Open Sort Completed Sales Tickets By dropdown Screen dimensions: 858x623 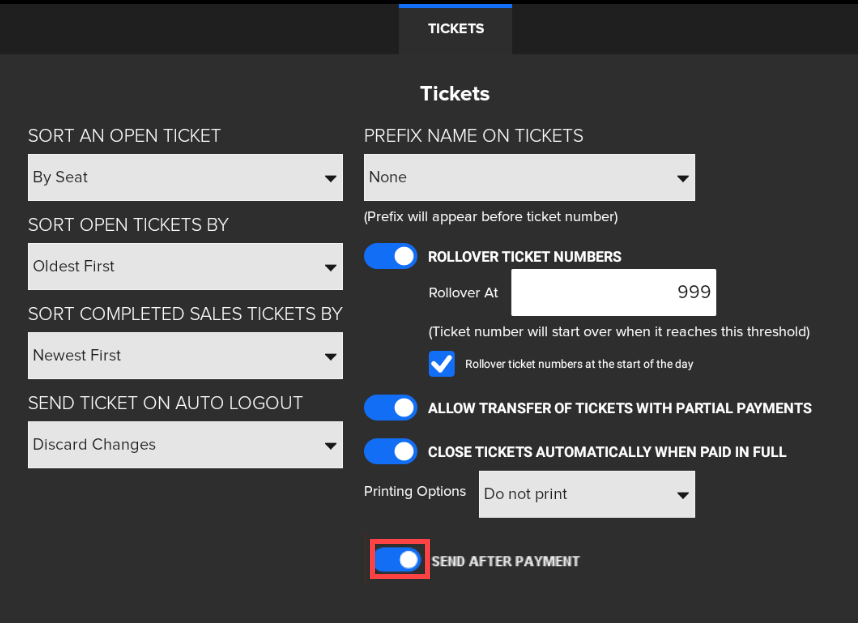point(185,356)
